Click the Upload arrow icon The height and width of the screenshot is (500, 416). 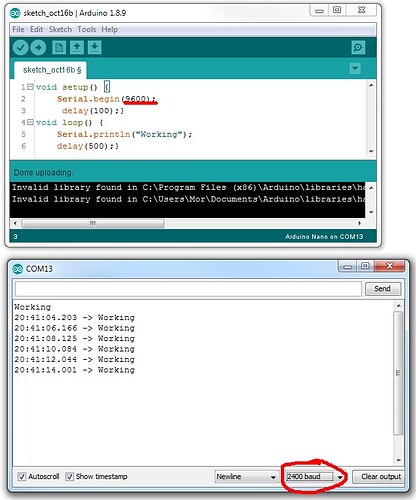(x=38, y=48)
